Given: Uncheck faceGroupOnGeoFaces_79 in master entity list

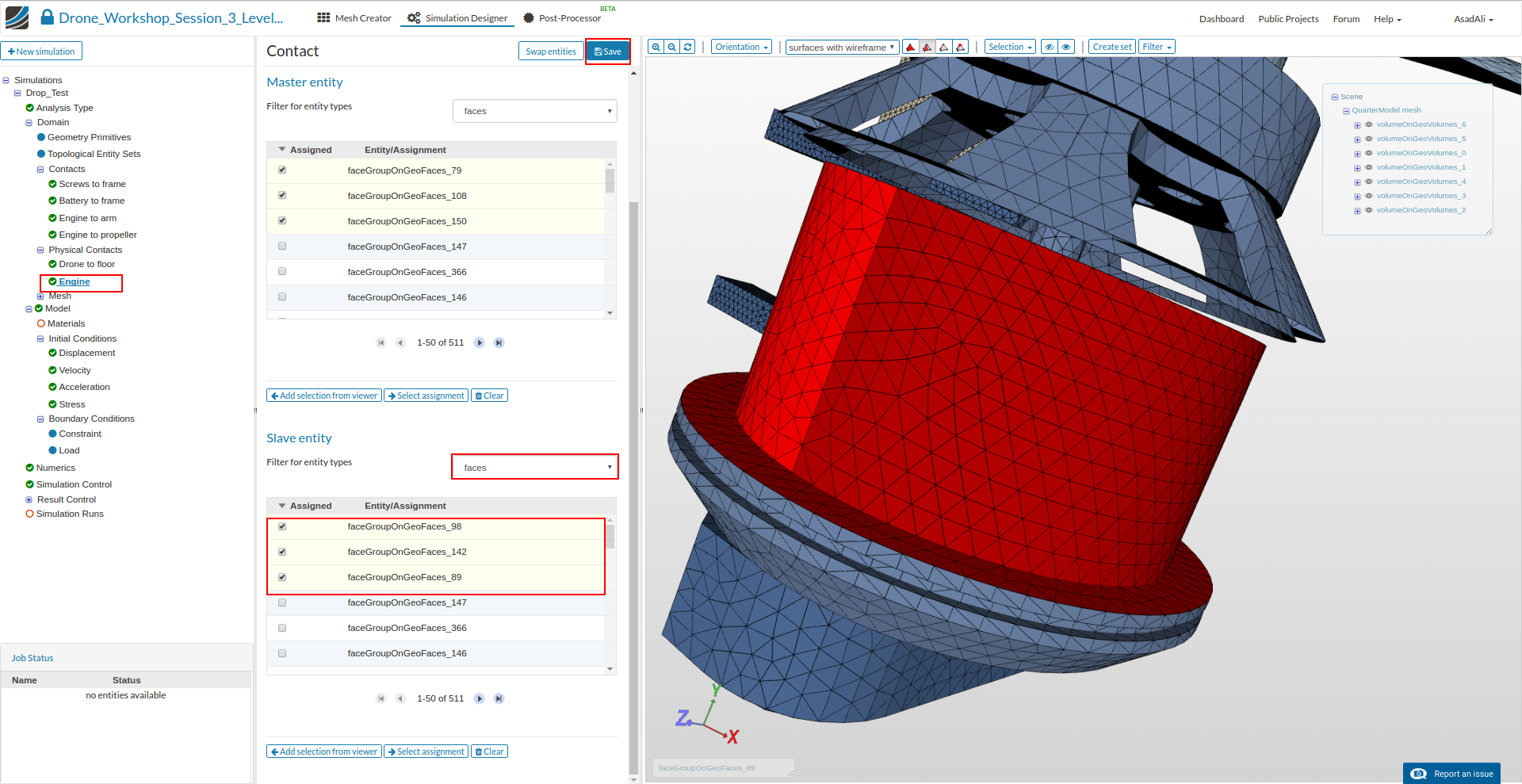Looking at the screenshot, I should click(x=282, y=170).
